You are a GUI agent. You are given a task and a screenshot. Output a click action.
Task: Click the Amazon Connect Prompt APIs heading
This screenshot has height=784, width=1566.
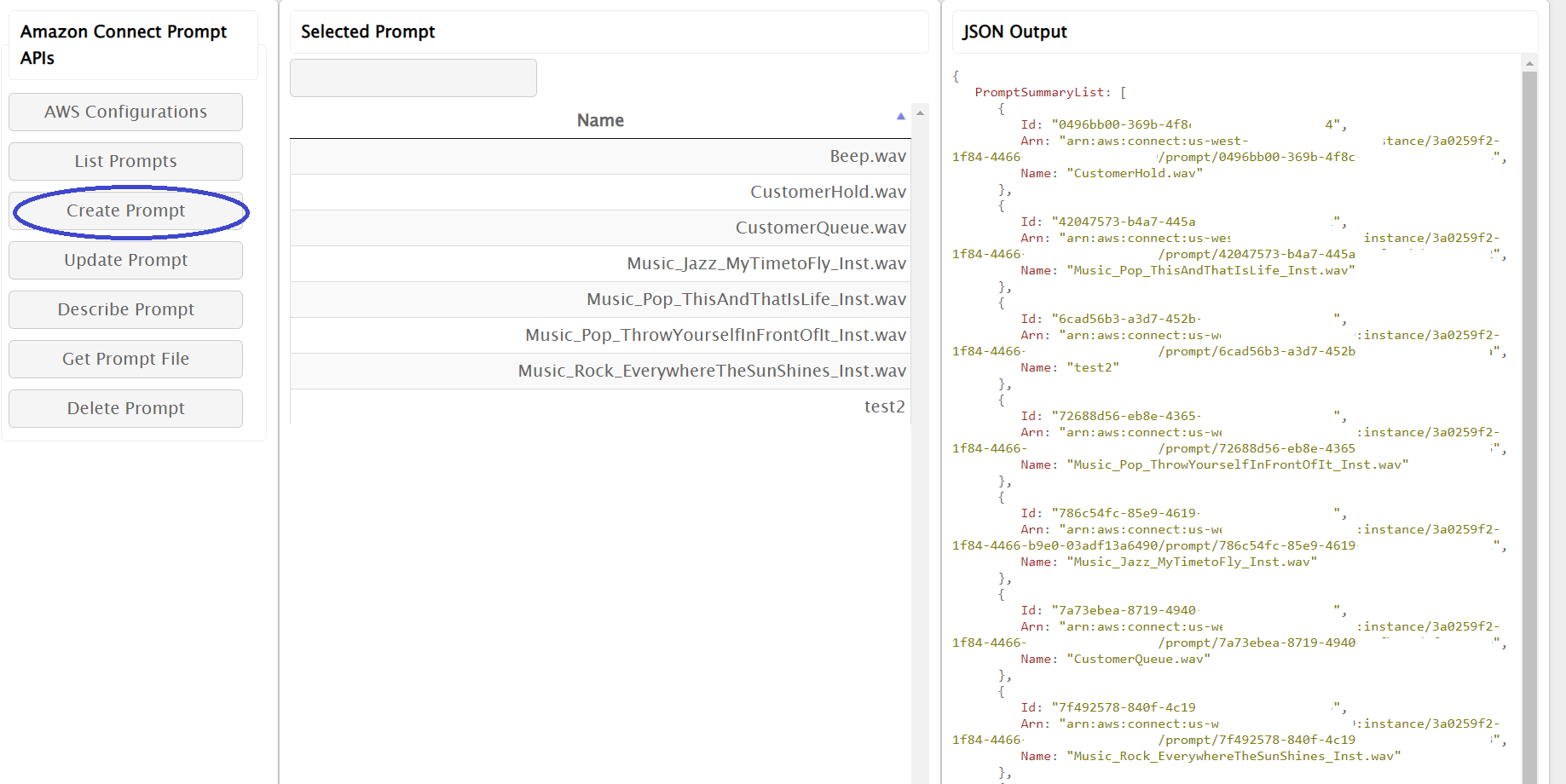coord(124,44)
